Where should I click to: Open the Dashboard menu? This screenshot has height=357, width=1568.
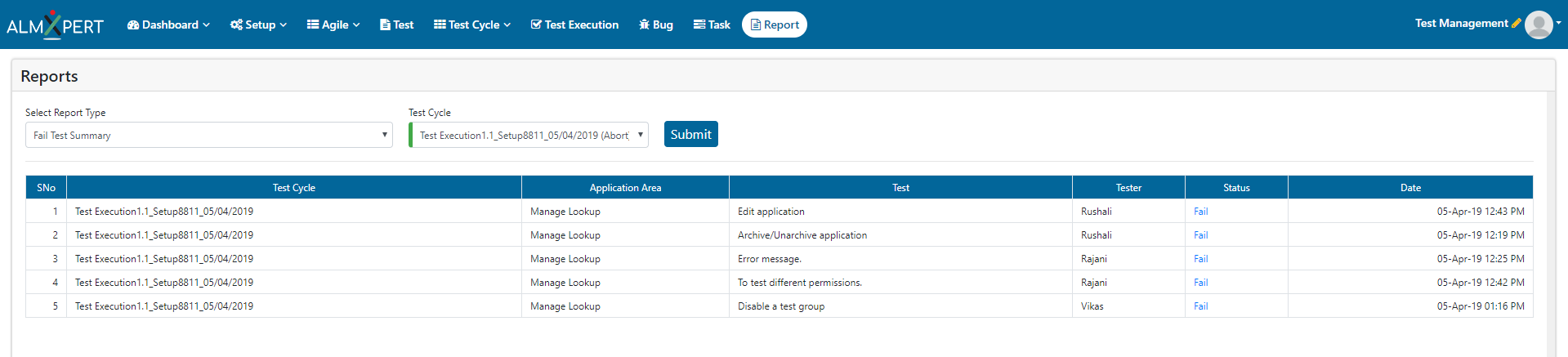click(168, 25)
